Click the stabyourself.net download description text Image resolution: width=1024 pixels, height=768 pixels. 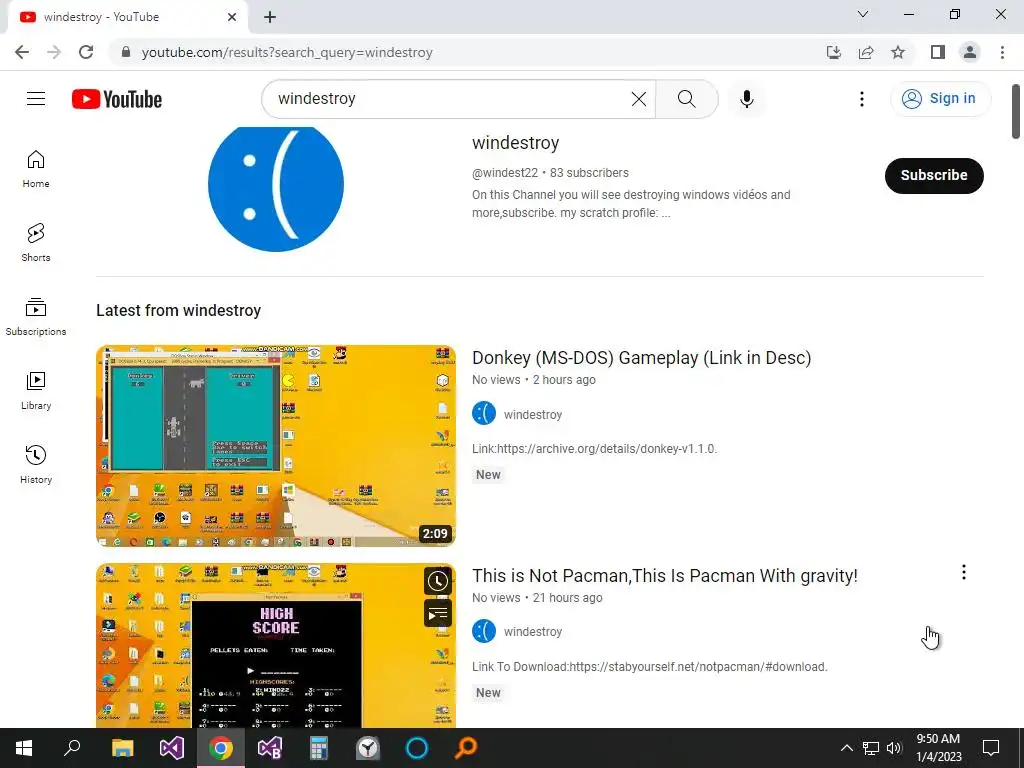pos(650,667)
